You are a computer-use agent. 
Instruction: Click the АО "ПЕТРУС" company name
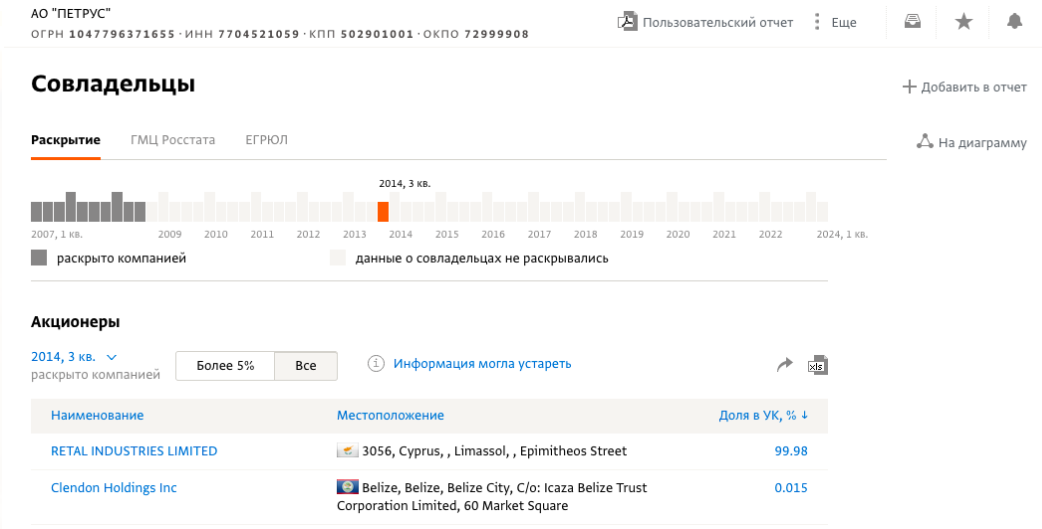(71, 13)
